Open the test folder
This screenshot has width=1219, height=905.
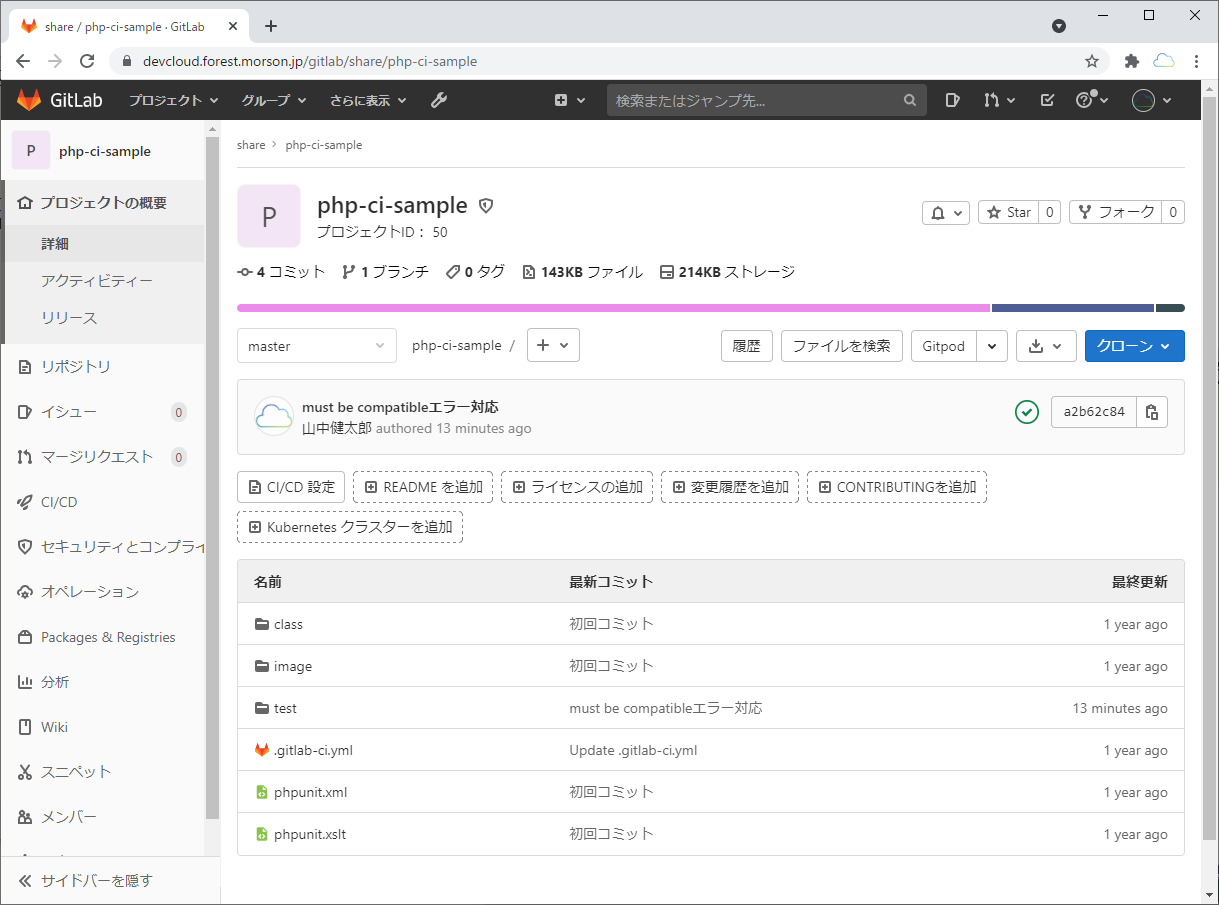point(285,708)
